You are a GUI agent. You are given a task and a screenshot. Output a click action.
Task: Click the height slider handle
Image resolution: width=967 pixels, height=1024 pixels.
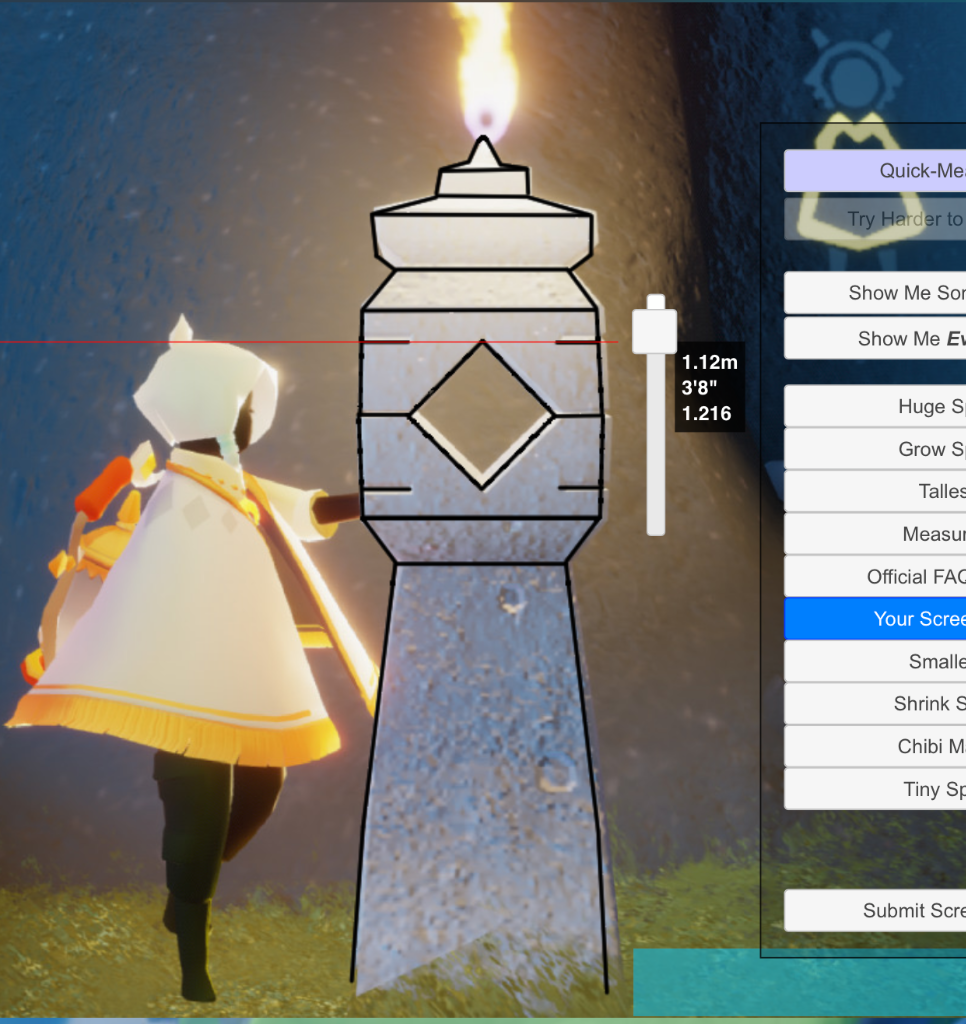coord(654,331)
